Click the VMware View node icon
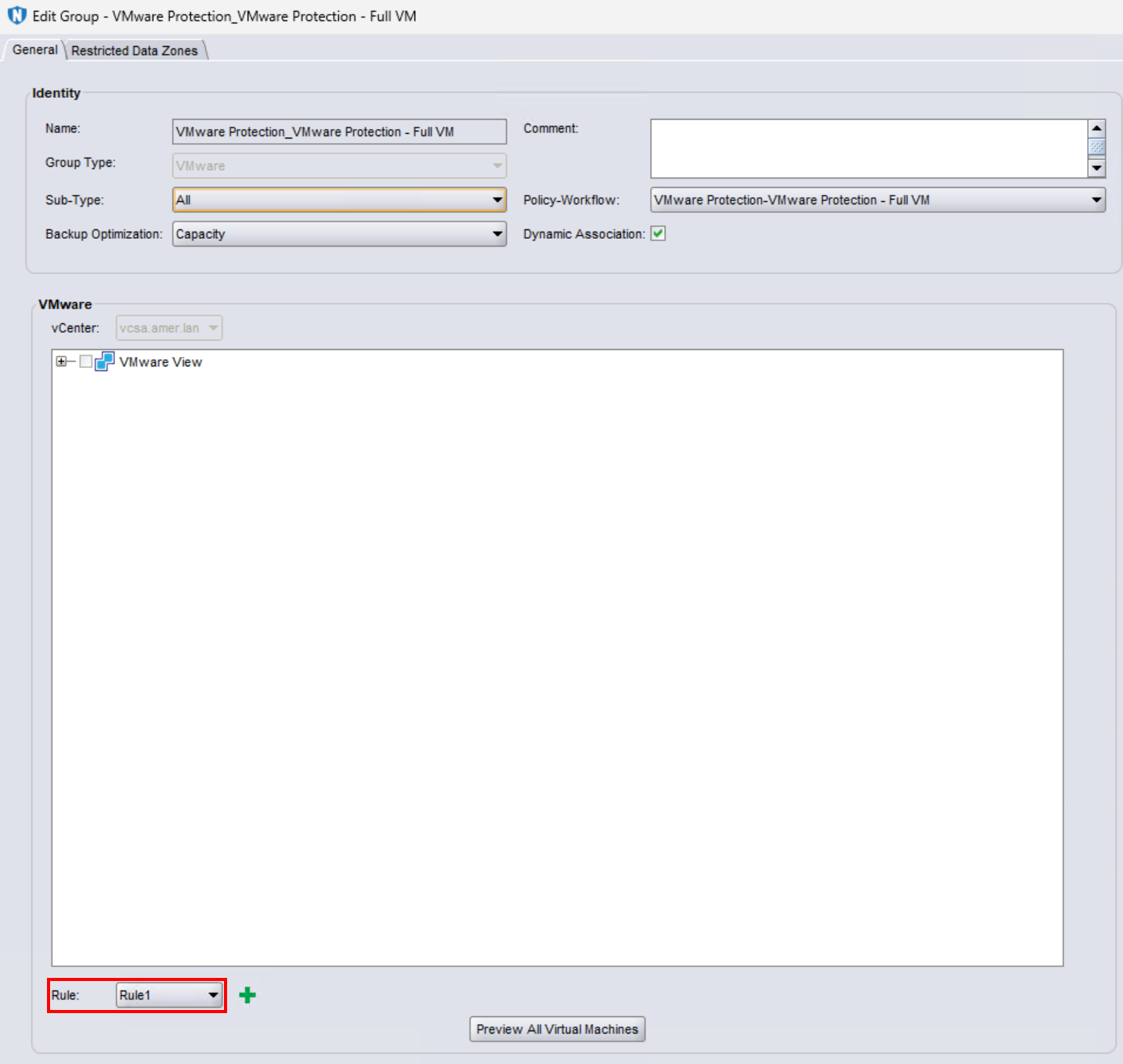 point(106,362)
